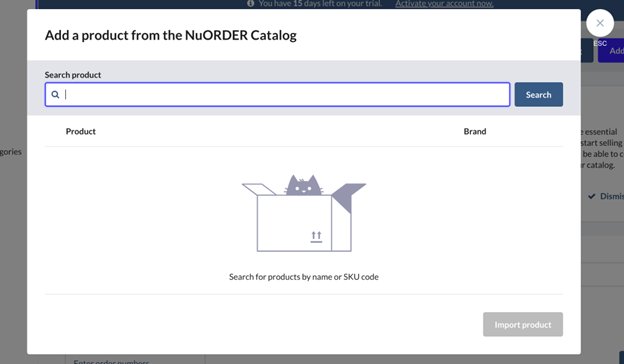Click the blue Search button
Screen dimensions: 624x364
(538, 95)
